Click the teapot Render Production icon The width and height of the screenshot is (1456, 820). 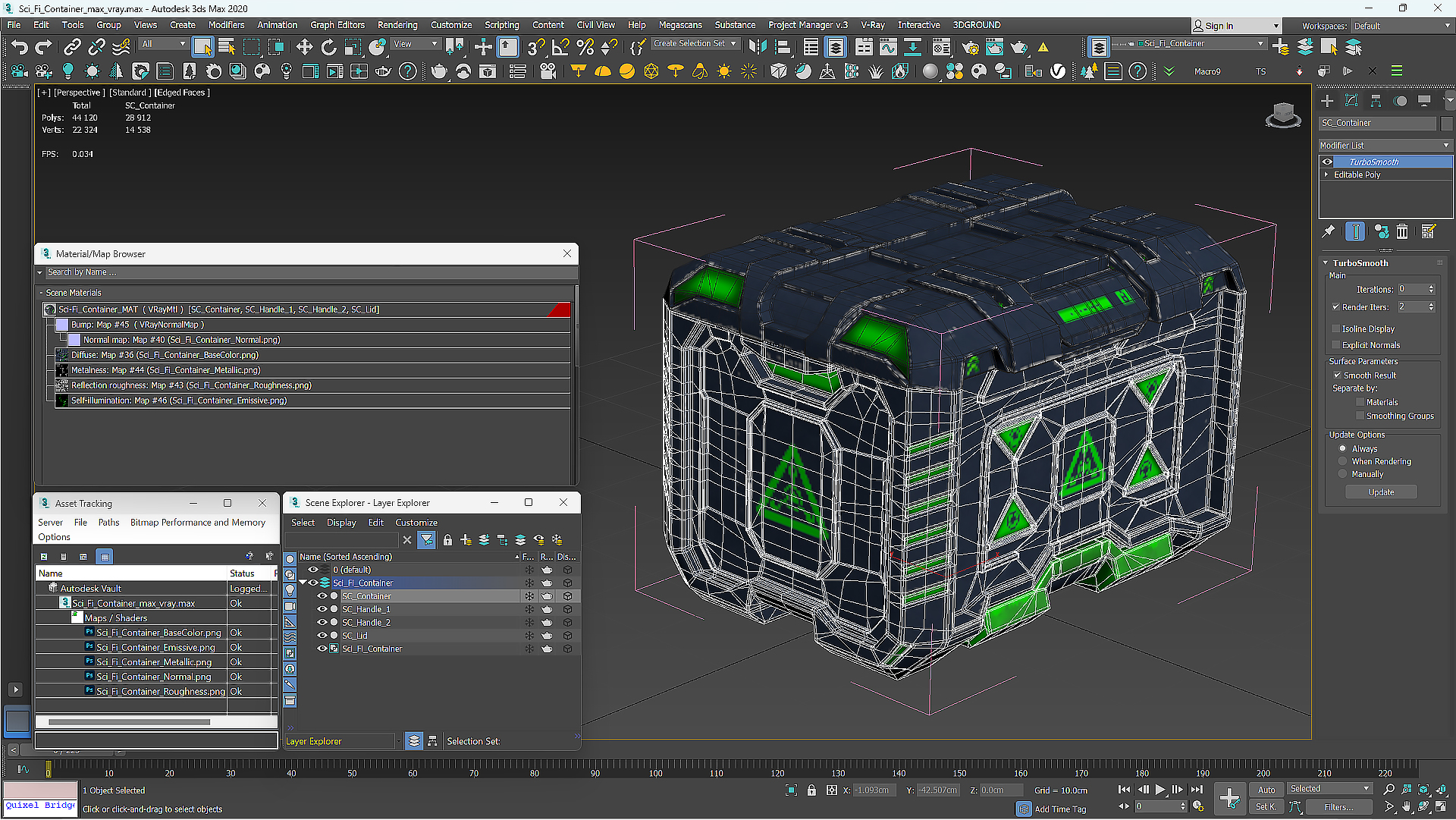(x=1019, y=47)
